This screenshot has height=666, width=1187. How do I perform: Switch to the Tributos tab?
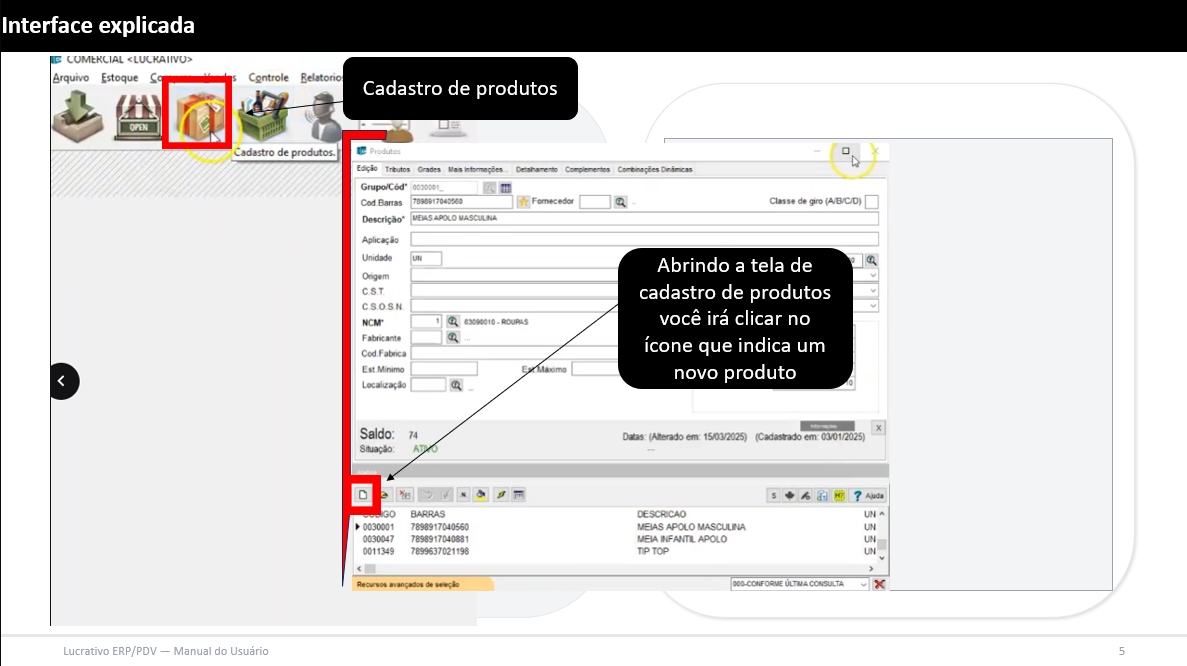coord(397,170)
